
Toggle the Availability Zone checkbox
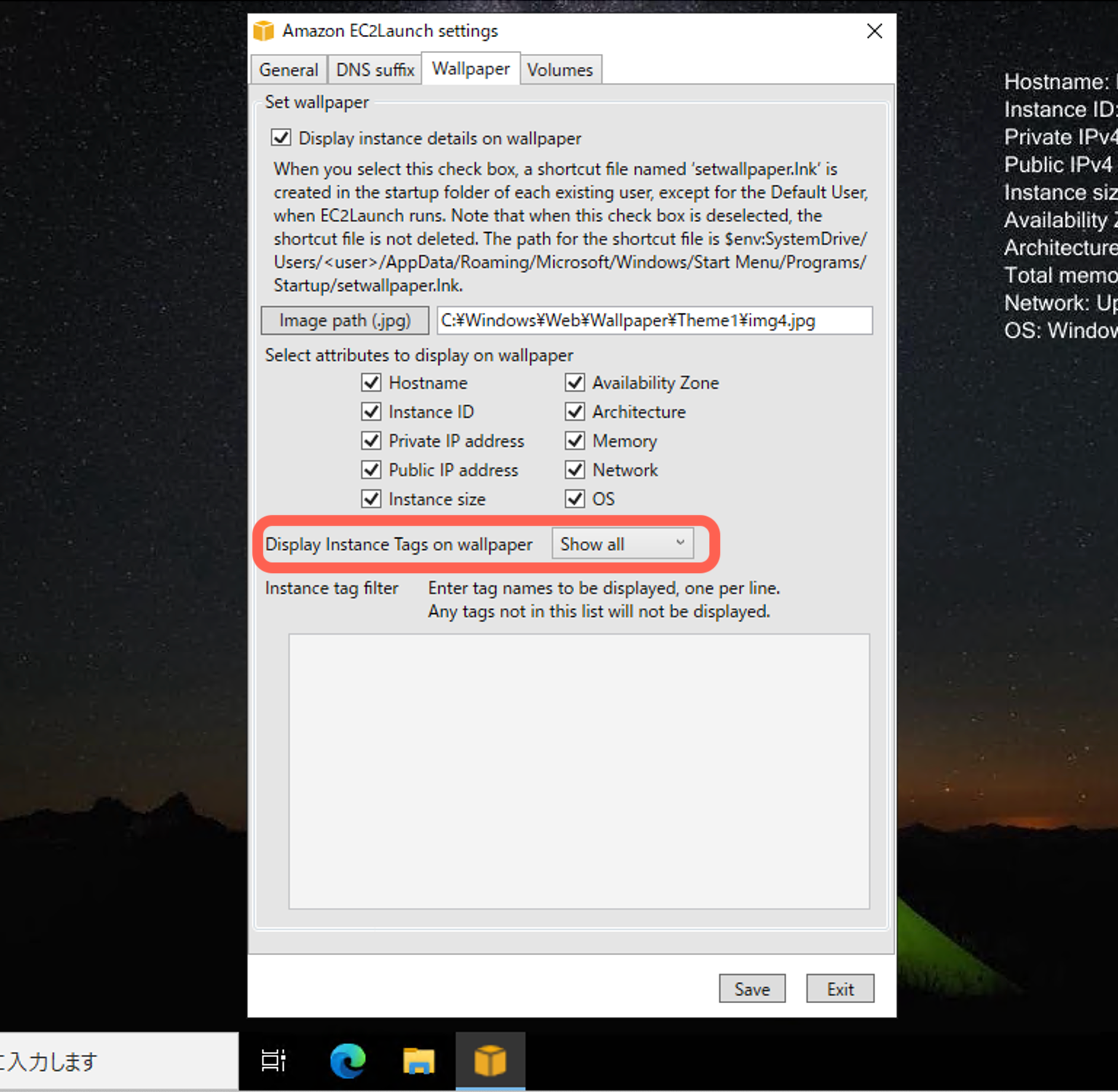point(575,382)
